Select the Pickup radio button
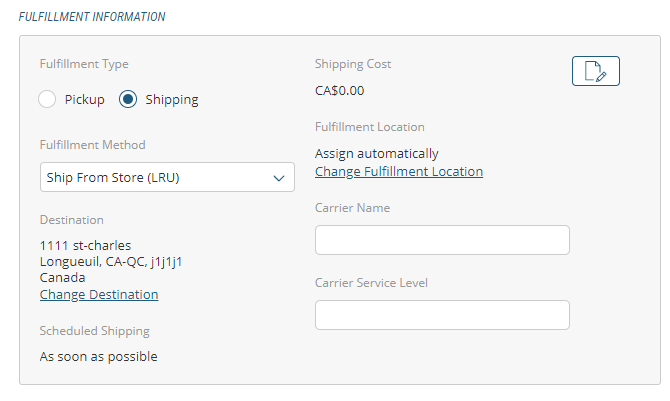Viewport: 670px width, 401px height. coord(47,99)
